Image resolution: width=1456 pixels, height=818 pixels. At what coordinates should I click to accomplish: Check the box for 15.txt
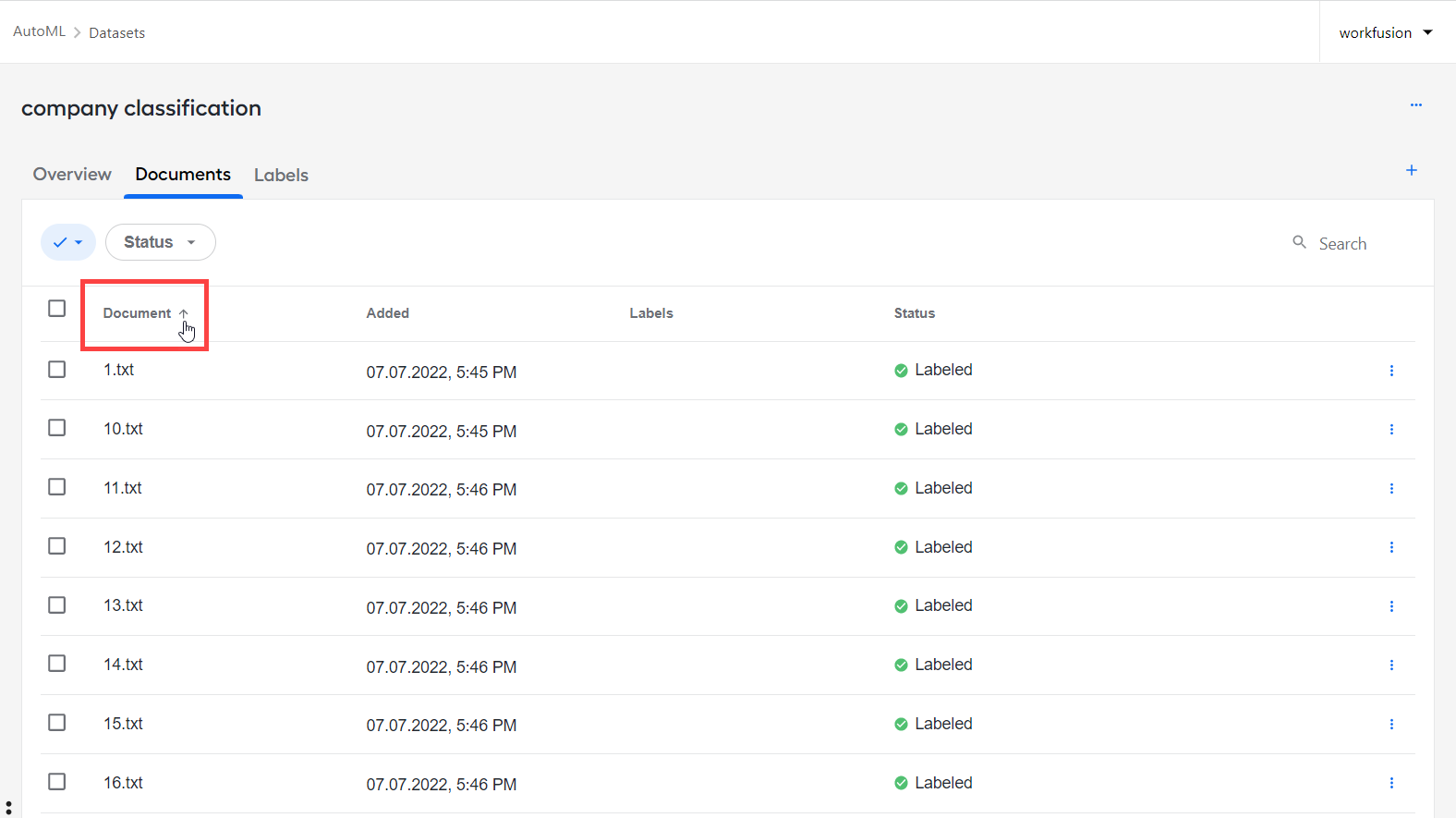click(57, 723)
